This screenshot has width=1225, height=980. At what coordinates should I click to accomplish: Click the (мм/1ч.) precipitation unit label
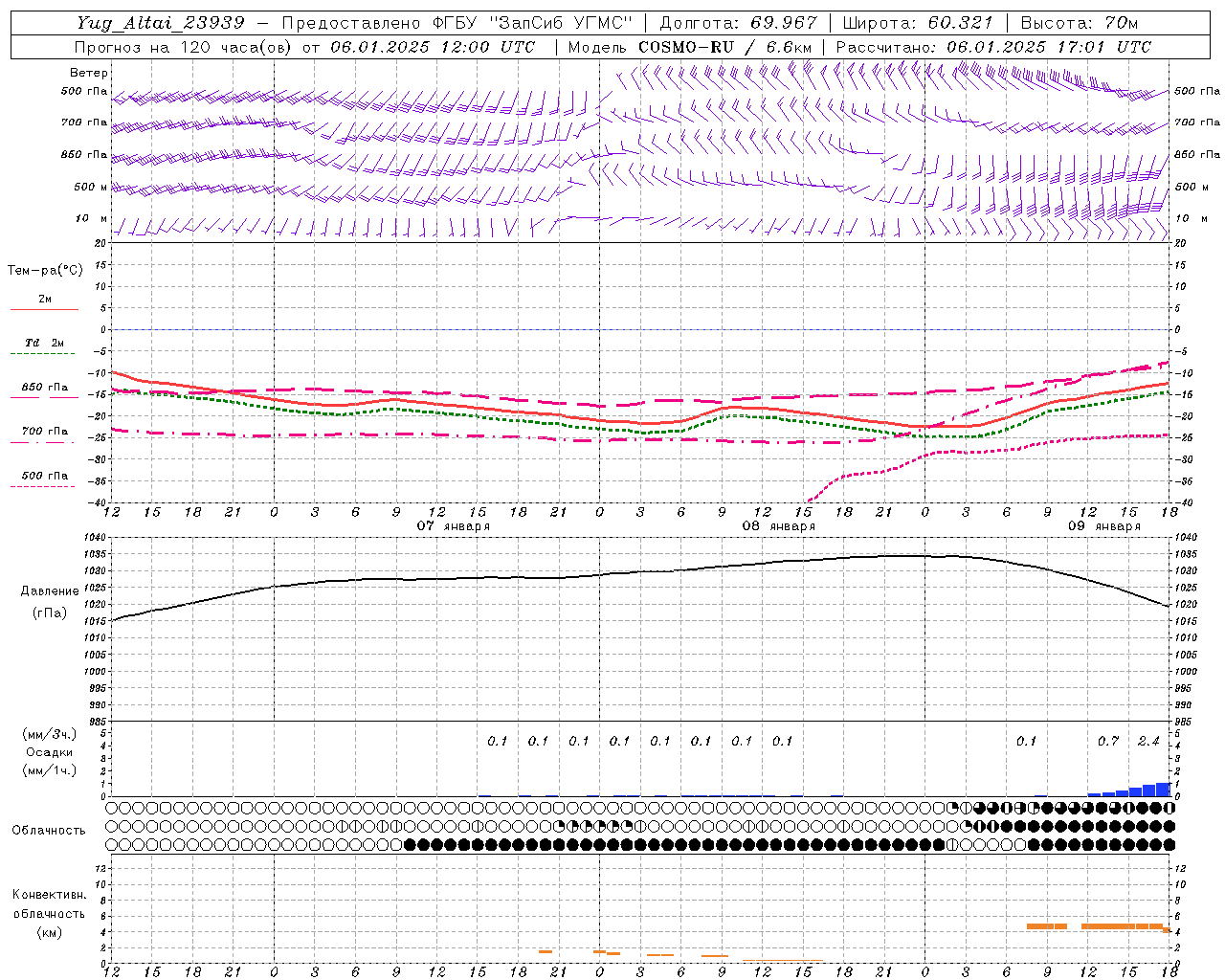[50, 770]
